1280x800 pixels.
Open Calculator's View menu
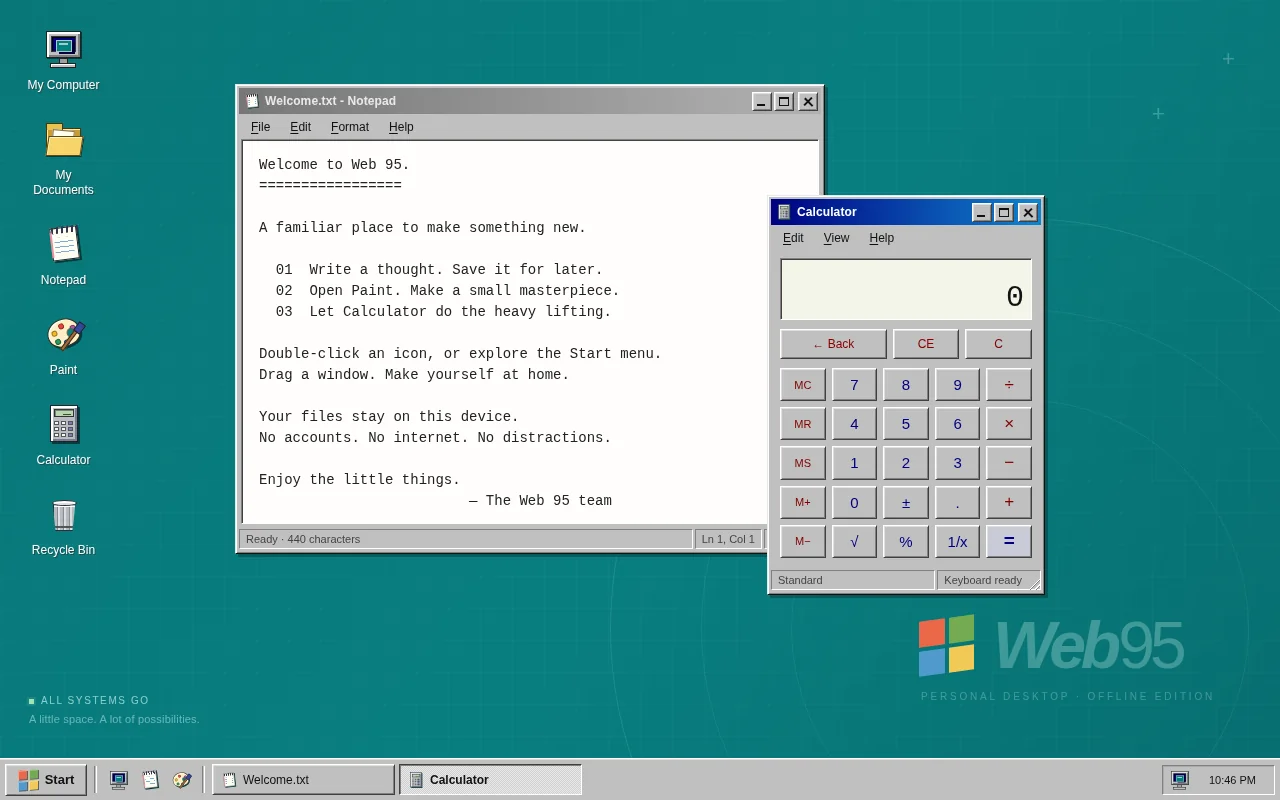tap(836, 238)
